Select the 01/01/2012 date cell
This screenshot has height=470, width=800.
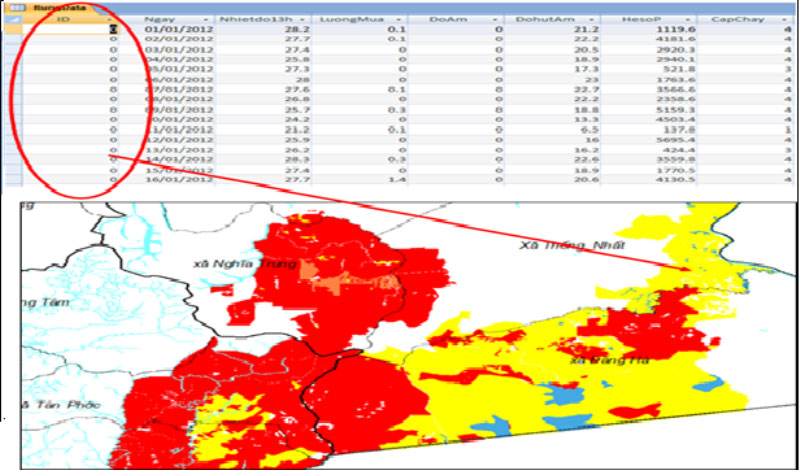[x=174, y=31]
